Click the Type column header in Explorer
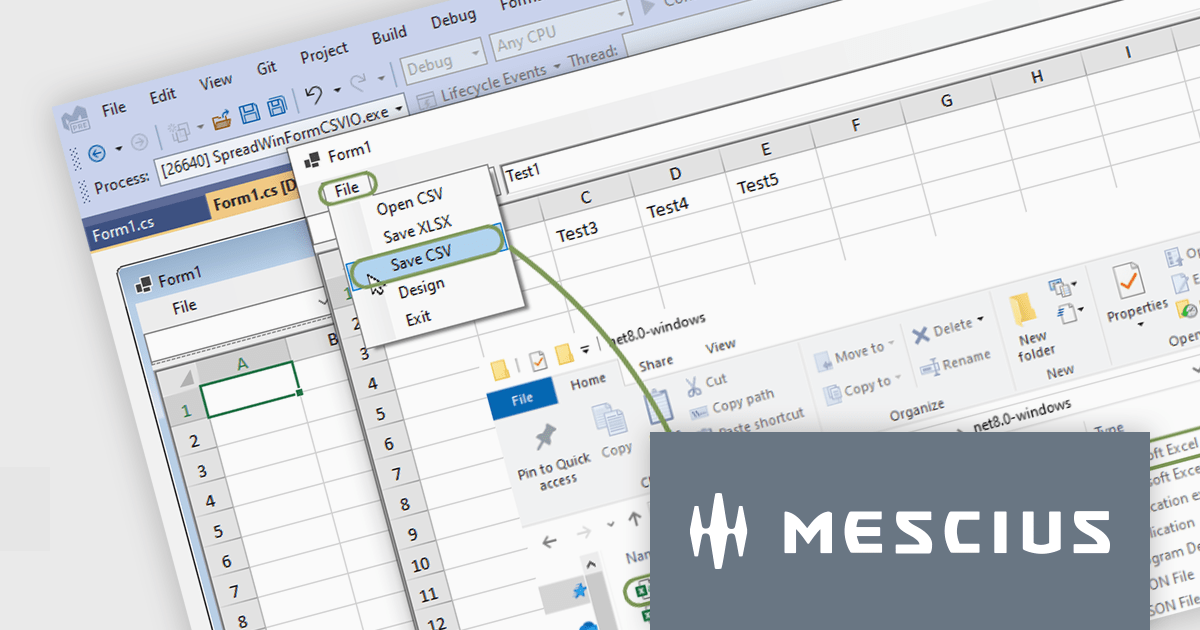 (1109, 428)
